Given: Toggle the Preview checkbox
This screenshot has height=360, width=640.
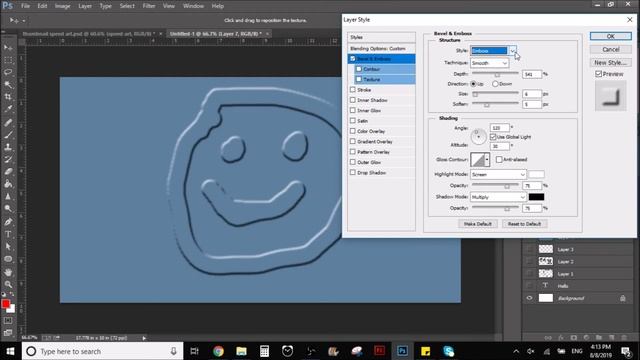Looking at the screenshot, I should point(598,74).
